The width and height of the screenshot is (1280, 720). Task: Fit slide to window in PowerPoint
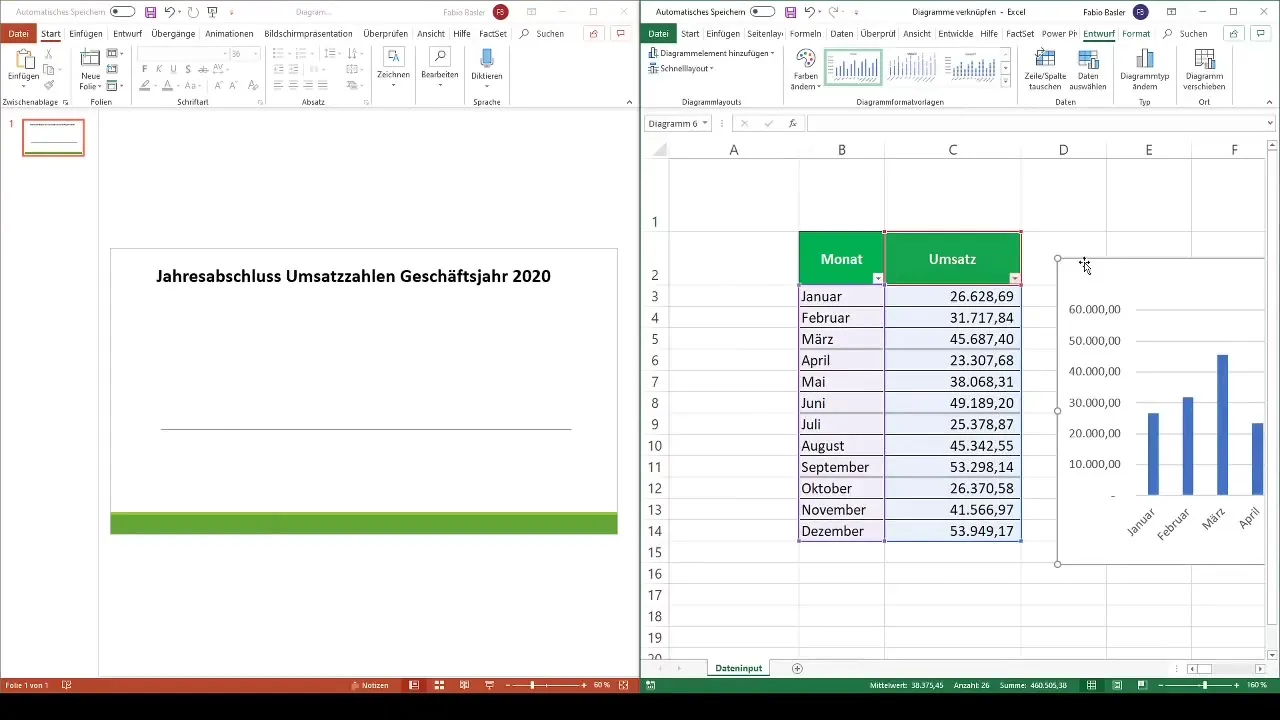[x=624, y=685]
